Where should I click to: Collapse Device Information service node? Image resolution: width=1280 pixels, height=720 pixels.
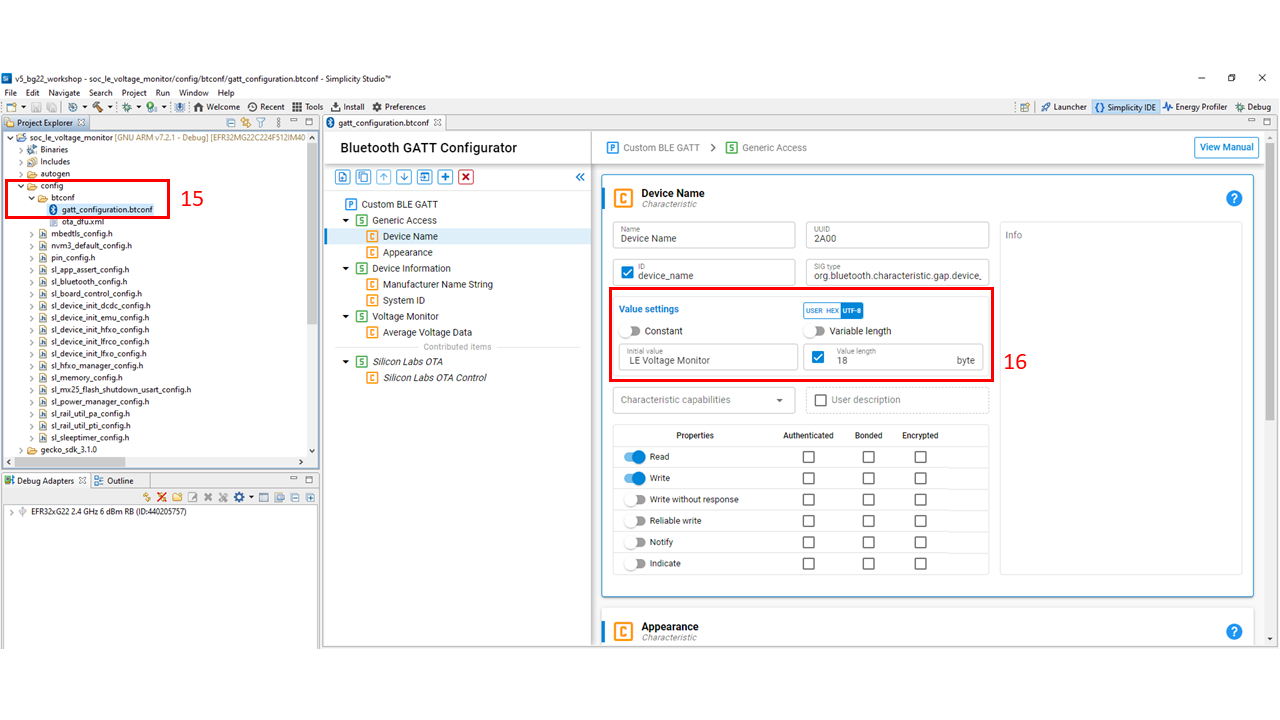coord(346,268)
